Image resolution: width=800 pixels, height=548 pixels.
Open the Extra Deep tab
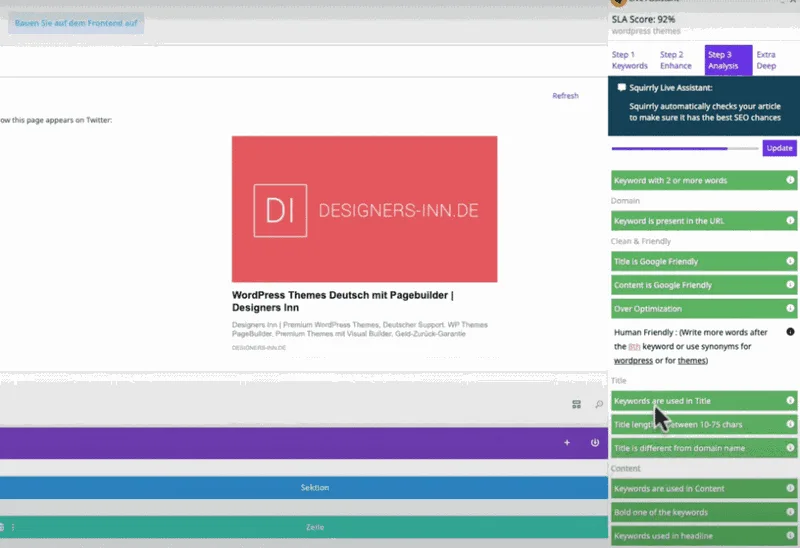[x=766, y=60]
